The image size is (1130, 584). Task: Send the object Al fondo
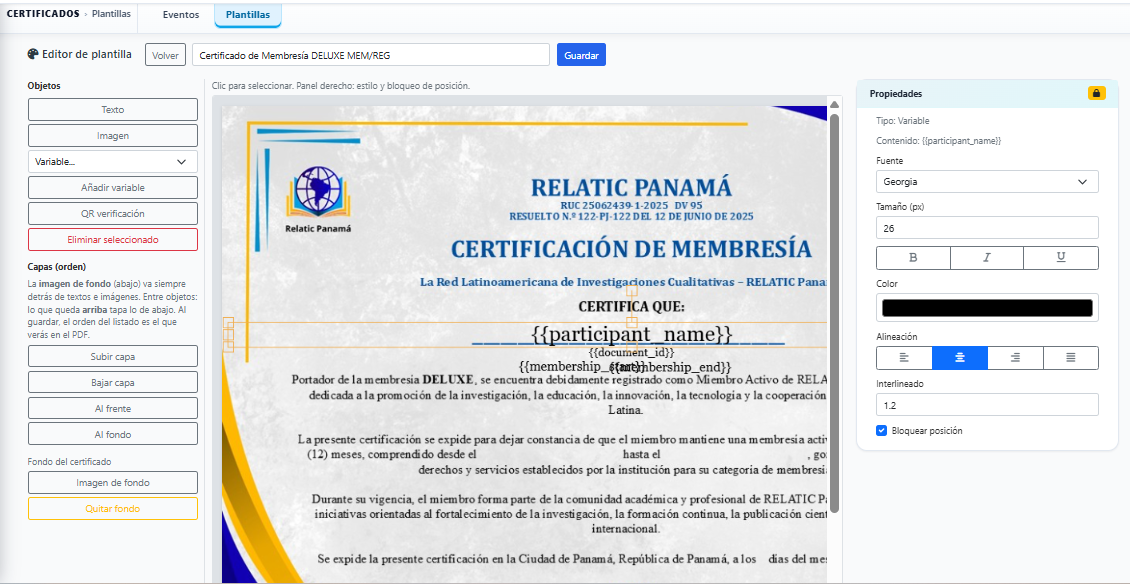point(112,434)
